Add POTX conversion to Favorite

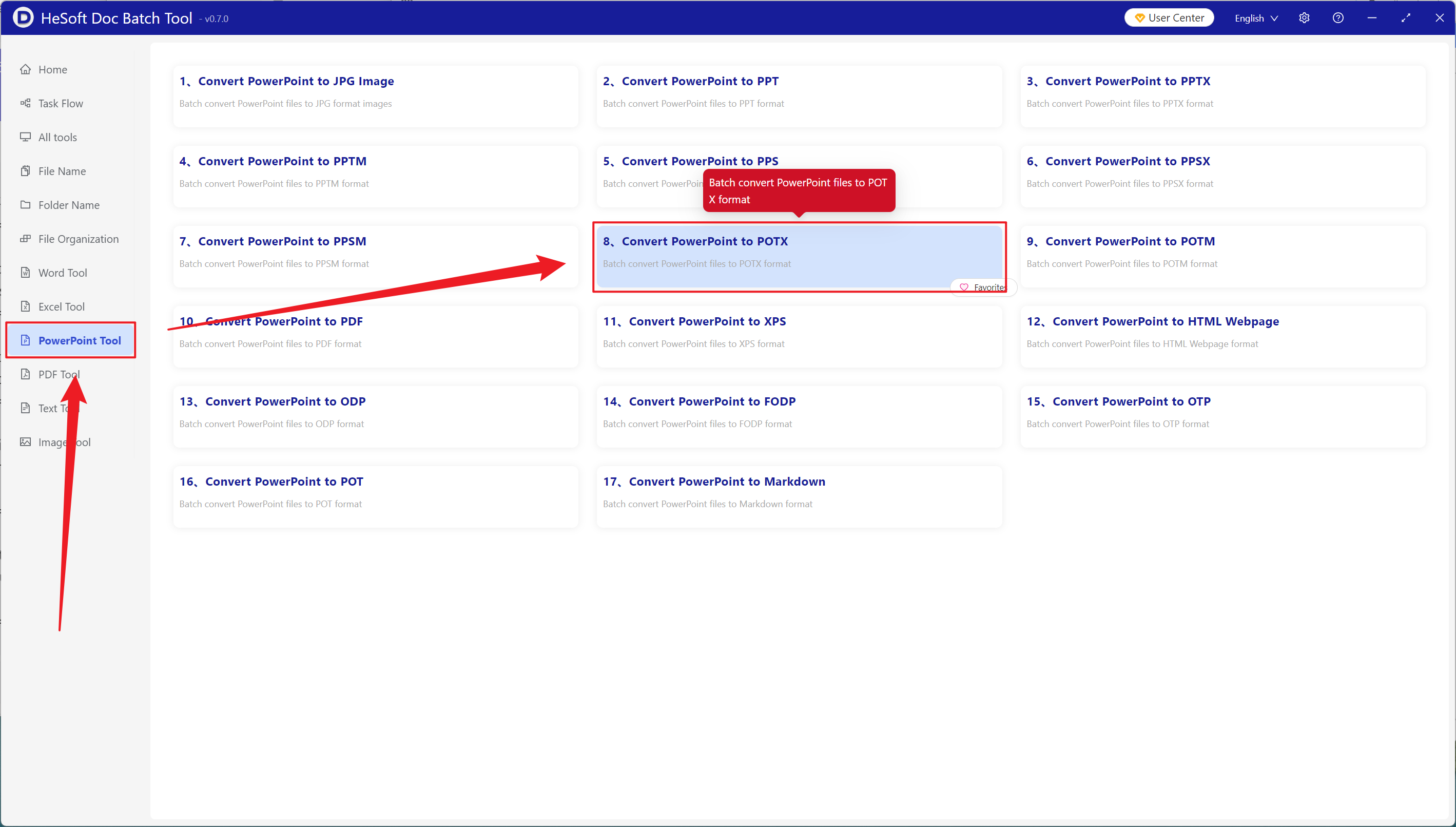click(x=983, y=287)
